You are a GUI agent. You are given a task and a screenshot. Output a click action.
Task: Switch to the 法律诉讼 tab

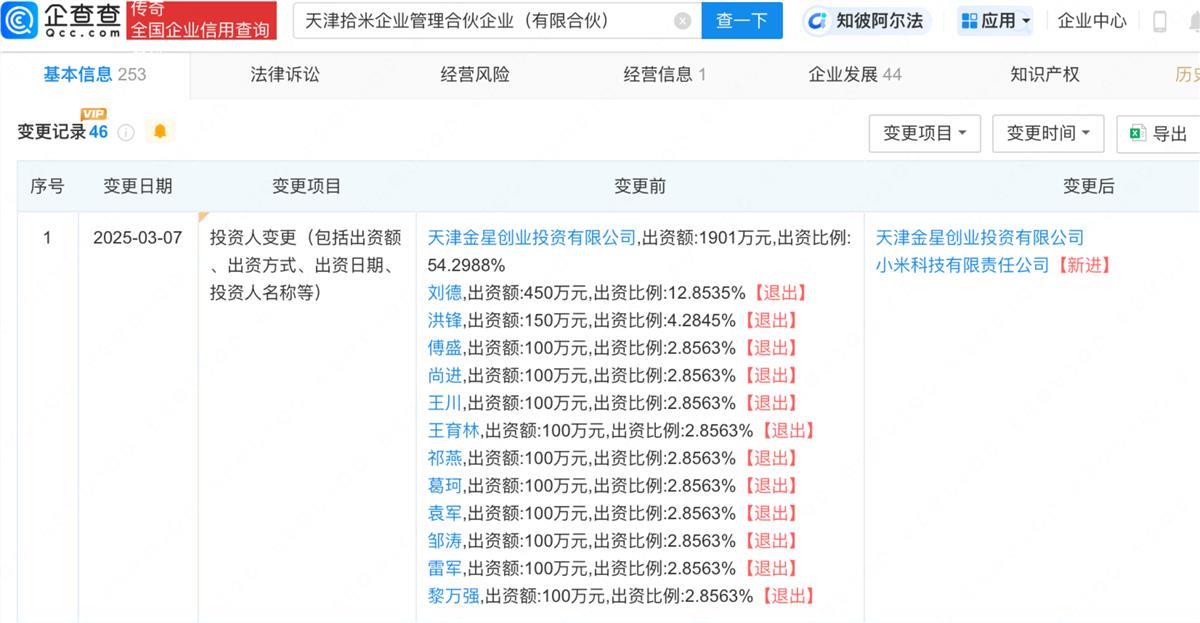click(x=283, y=74)
